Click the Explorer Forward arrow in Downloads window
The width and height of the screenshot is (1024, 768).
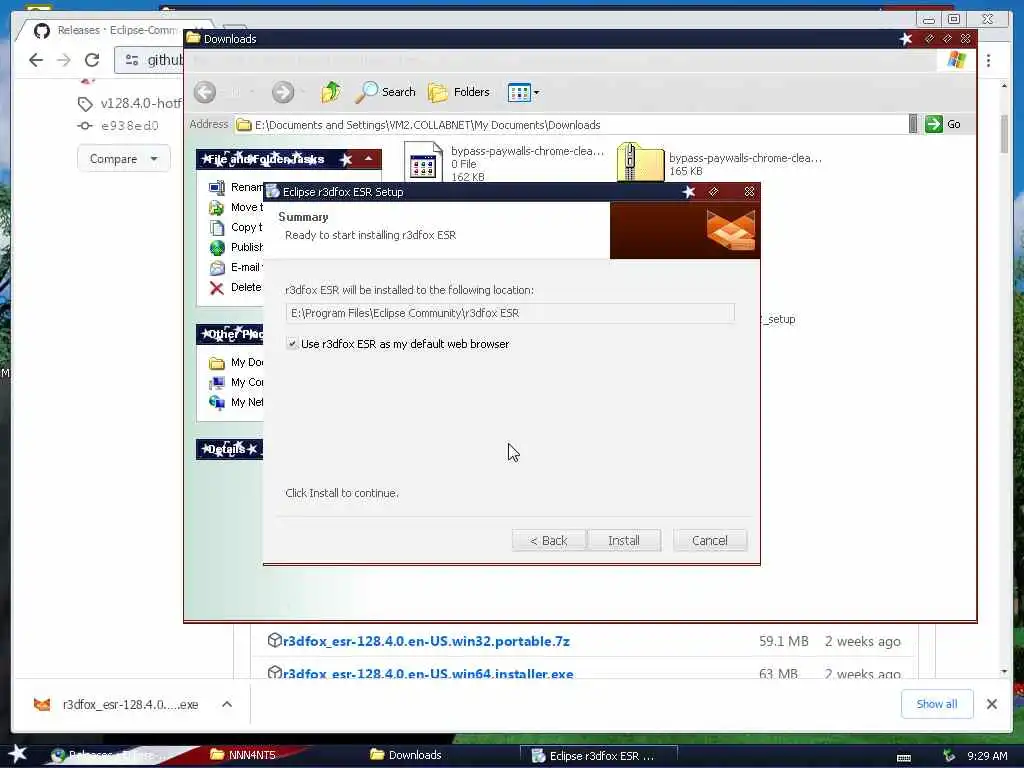283,92
